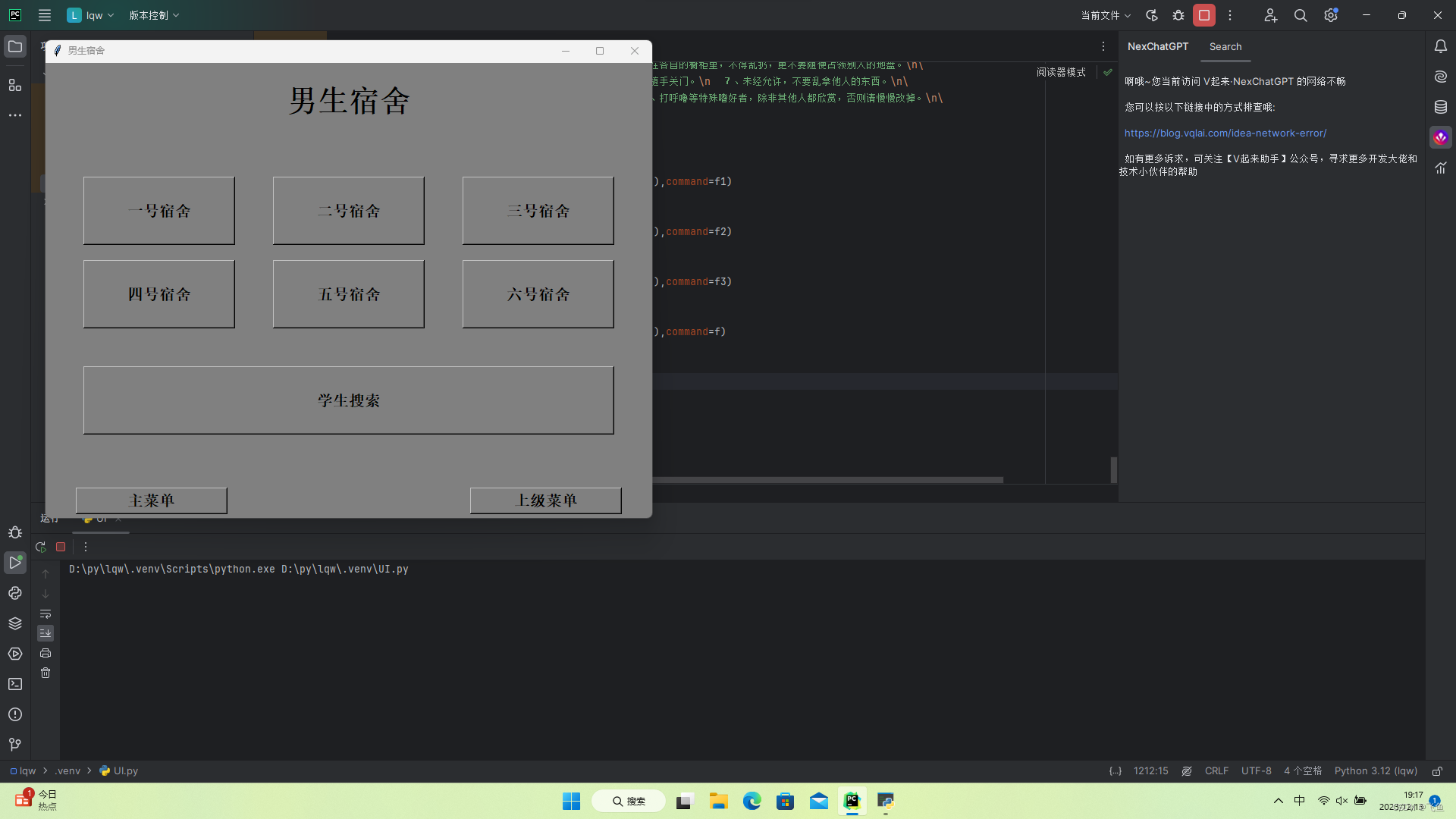
Task: Open the Problems tool window icon
Action: pos(15,714)
